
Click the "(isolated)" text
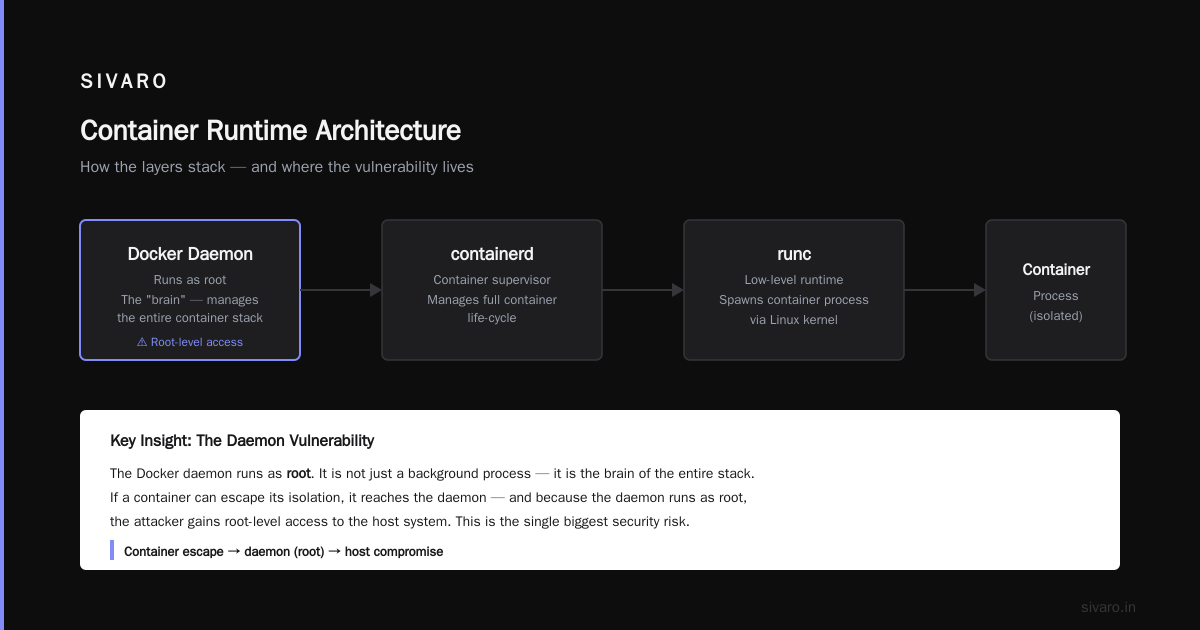click(x=1056, y=315)
